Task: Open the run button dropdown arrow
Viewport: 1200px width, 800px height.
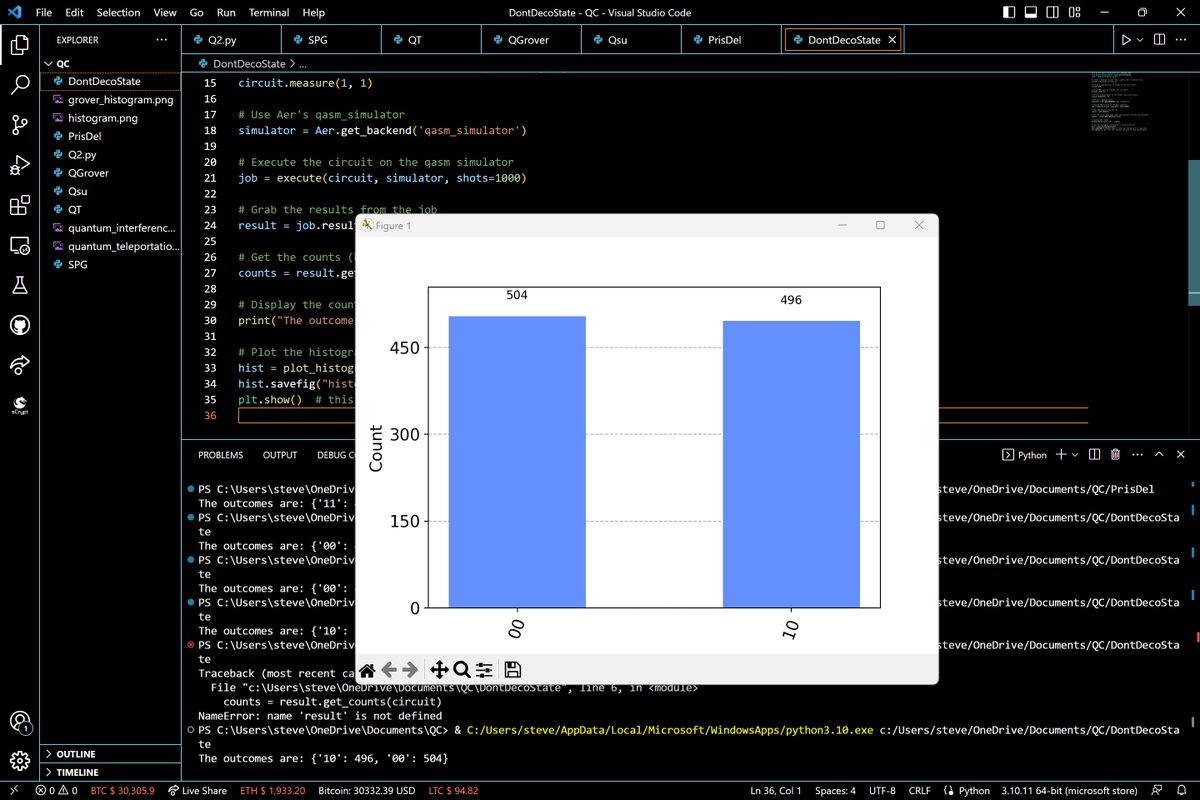Action: (x=1141, y=40)
